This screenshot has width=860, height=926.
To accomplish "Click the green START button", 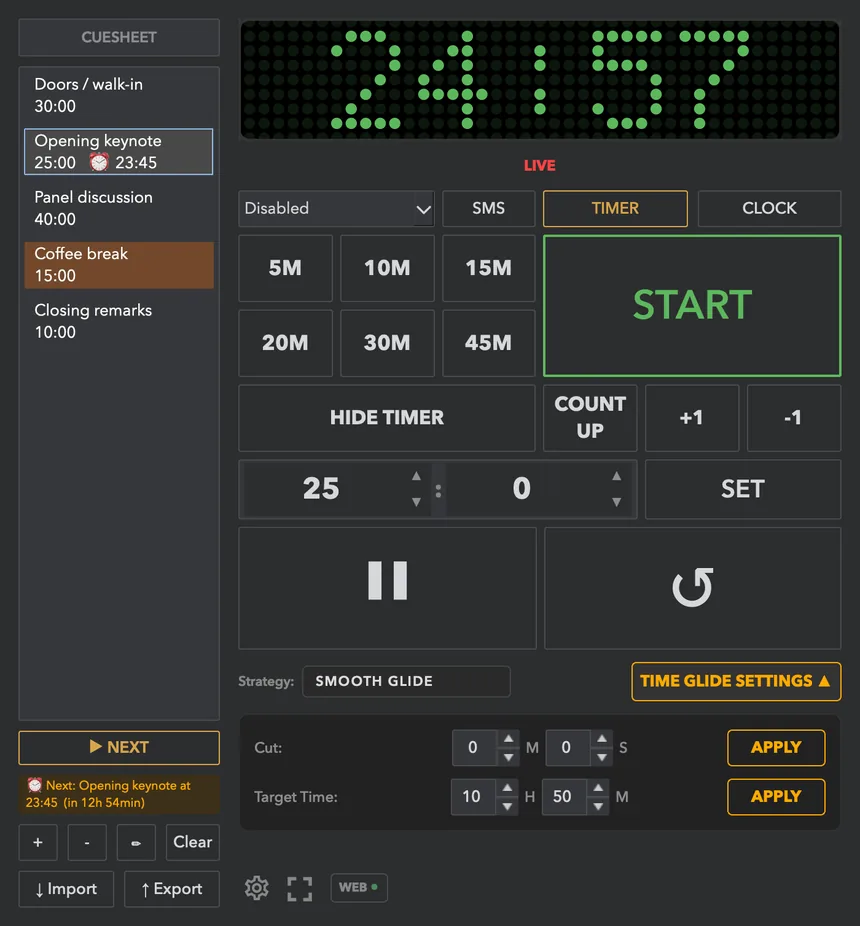I will point(692,305).
